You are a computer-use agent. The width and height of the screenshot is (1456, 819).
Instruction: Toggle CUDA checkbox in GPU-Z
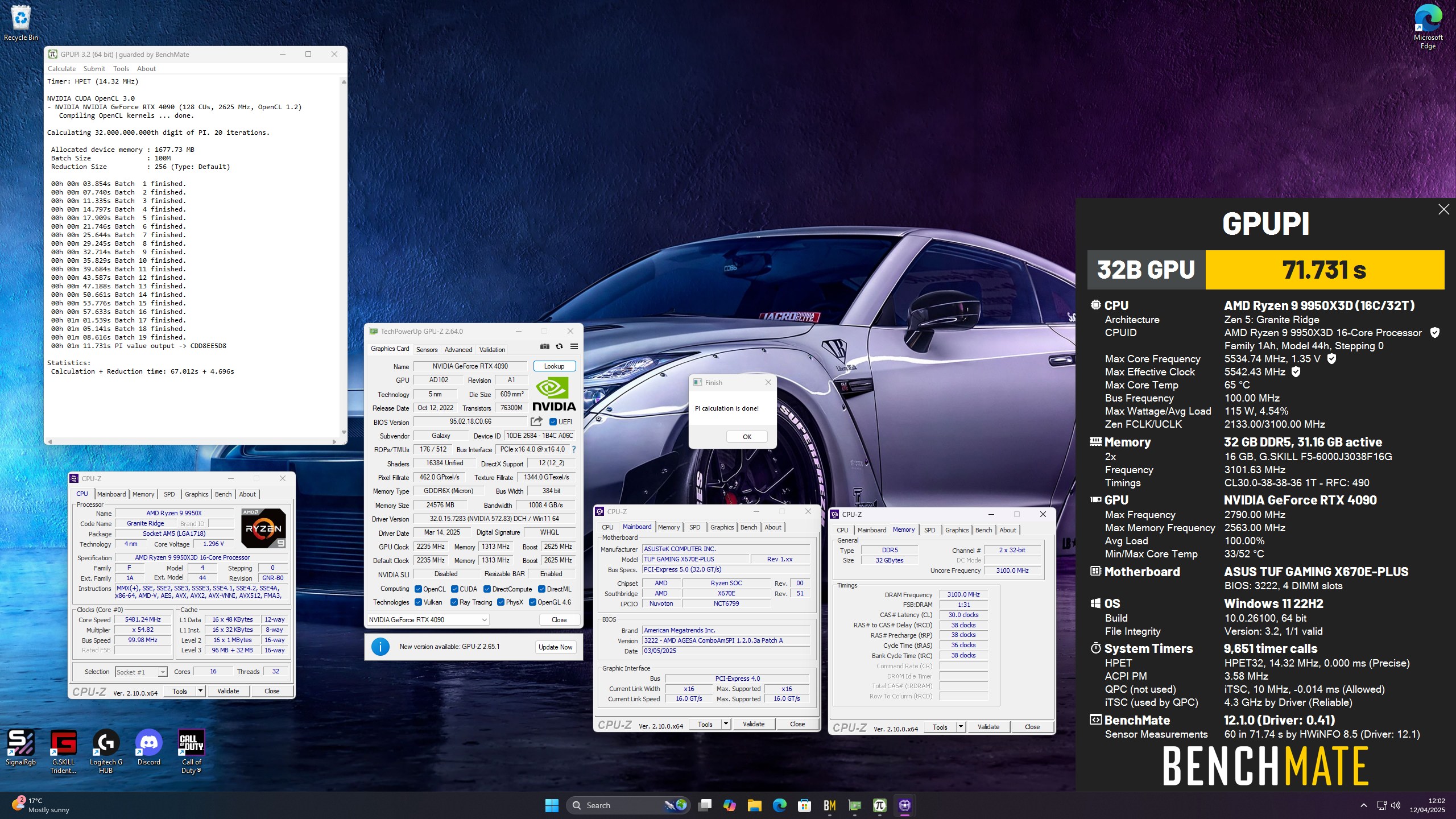(x=454, y=589)
